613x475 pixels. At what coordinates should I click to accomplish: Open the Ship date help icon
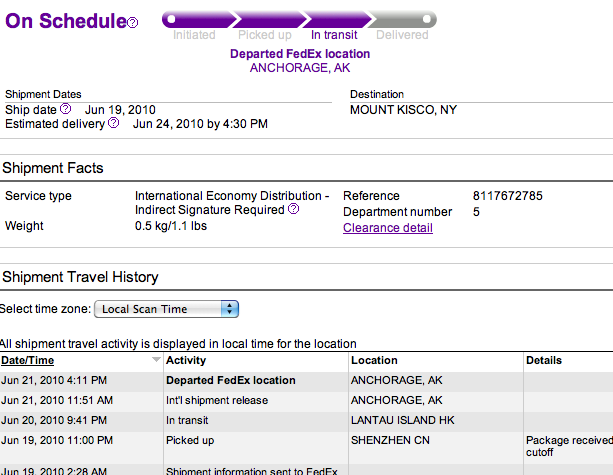(x=66, y=109)
